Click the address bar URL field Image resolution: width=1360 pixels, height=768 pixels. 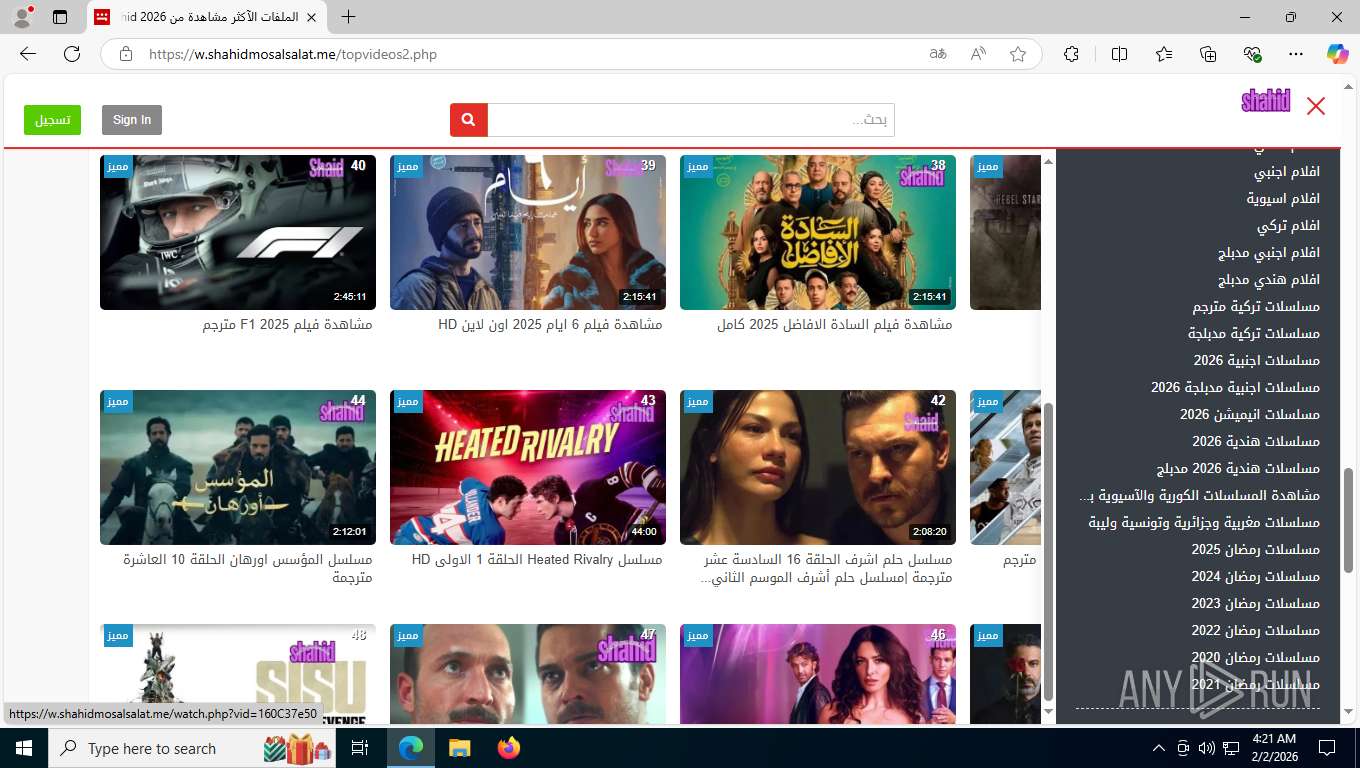(x=530, y=54)
